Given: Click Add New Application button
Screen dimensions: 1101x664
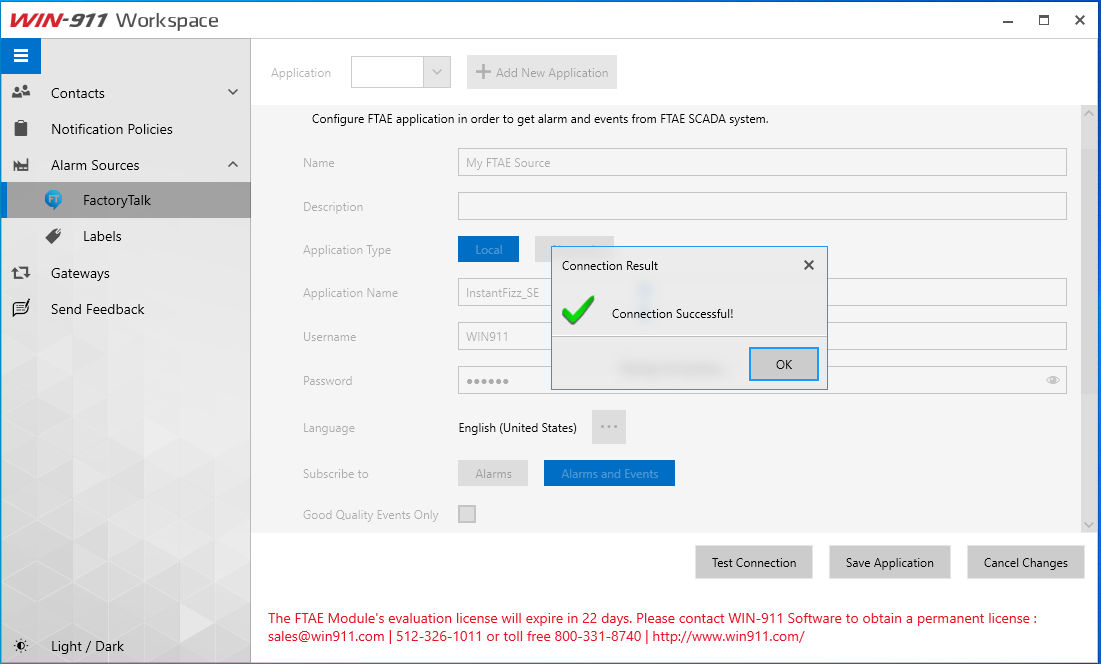Looking at the screenshot, I should pyautogui.click(x=541, y=72).
